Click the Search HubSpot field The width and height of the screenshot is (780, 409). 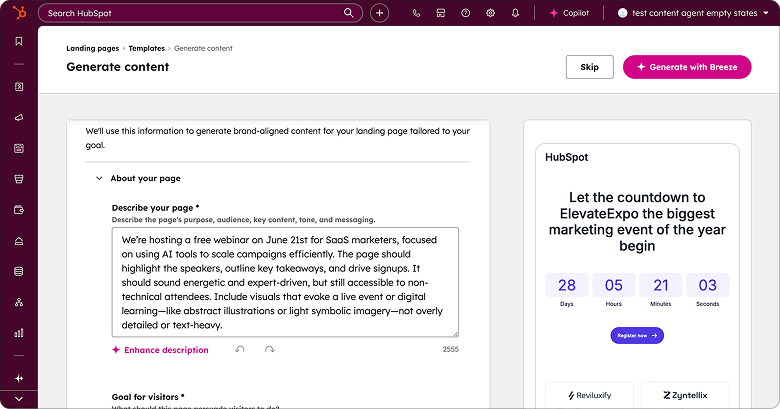pyautogui.click(x=200, y=13)
